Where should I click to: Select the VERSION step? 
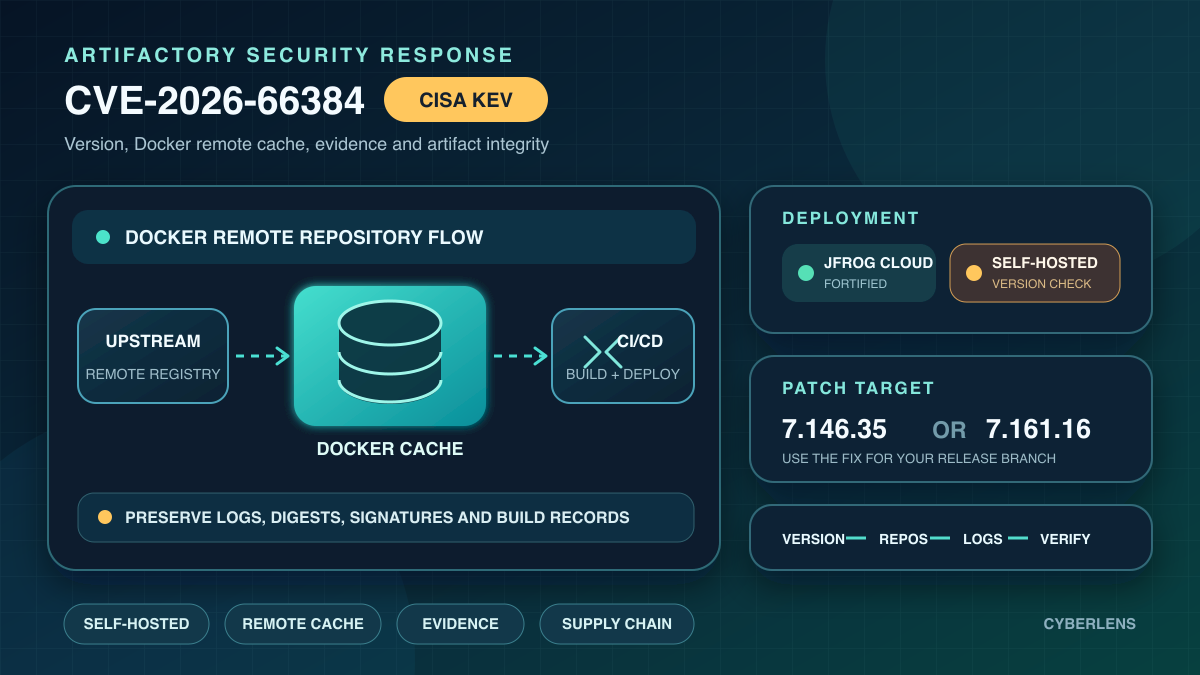813,539
